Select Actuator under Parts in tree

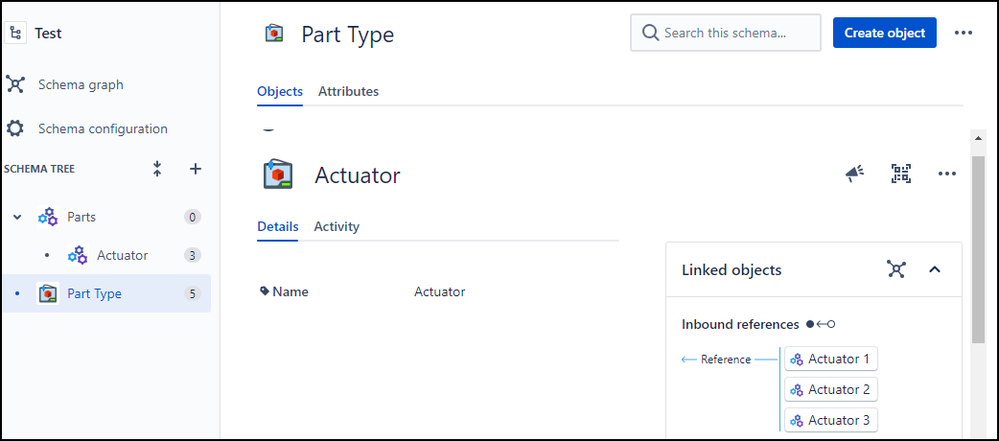(x=122, y=256)
